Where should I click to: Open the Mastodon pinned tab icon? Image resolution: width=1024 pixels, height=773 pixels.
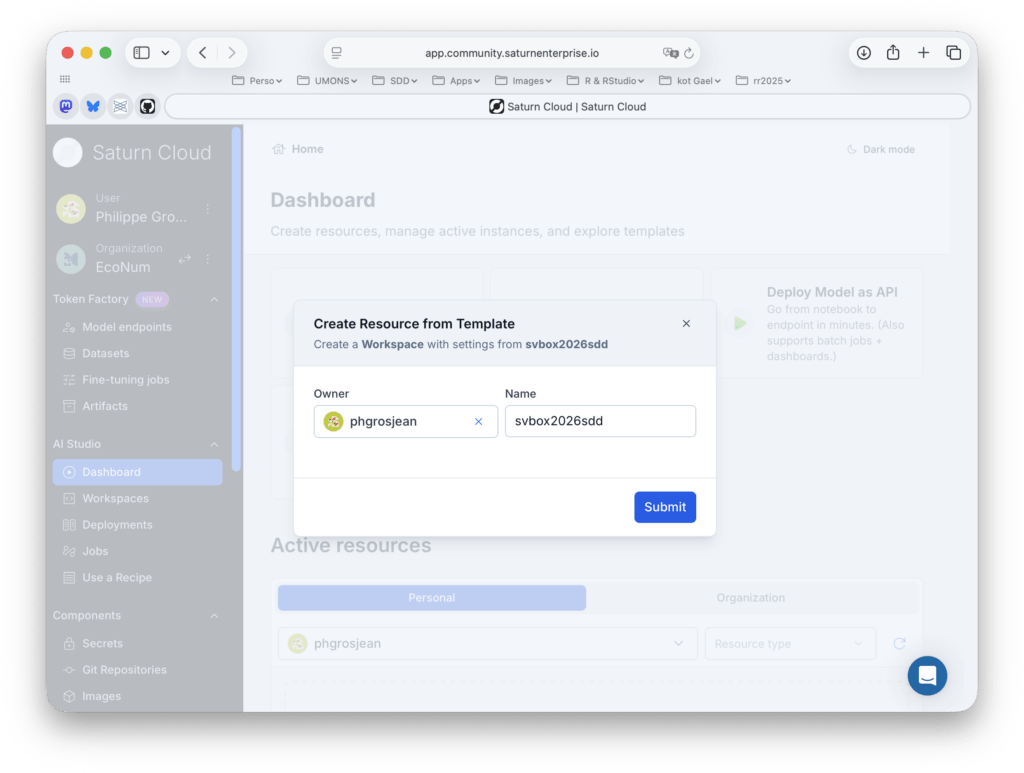point(66,106)
